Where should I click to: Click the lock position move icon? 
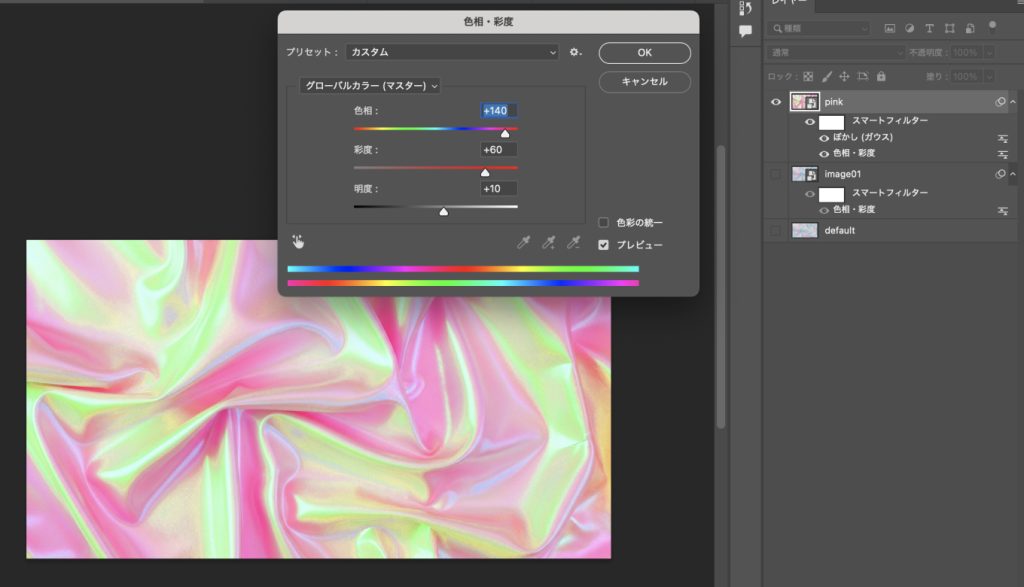[x=844, y=76]
